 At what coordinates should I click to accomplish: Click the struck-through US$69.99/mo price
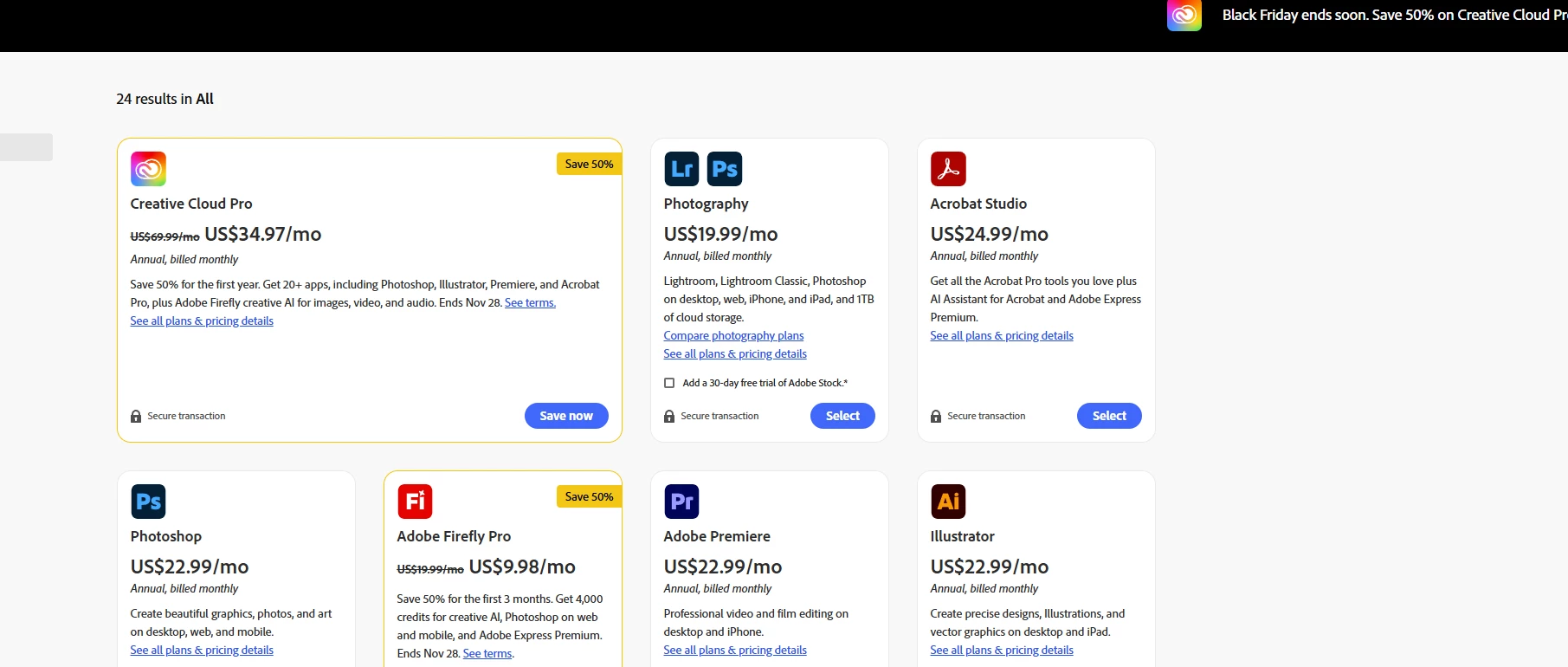pos(165,236)
